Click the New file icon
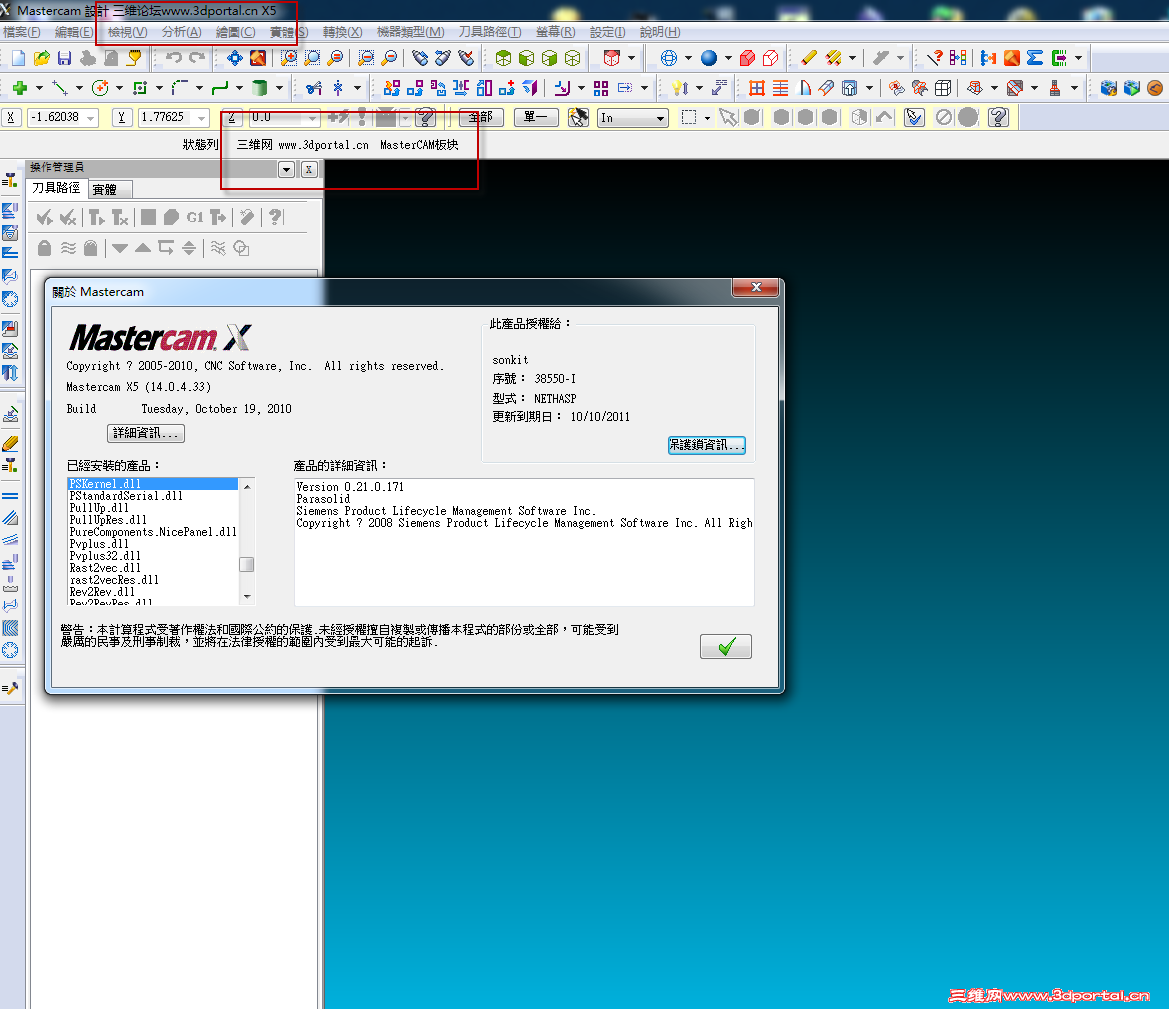 (19, 58)
